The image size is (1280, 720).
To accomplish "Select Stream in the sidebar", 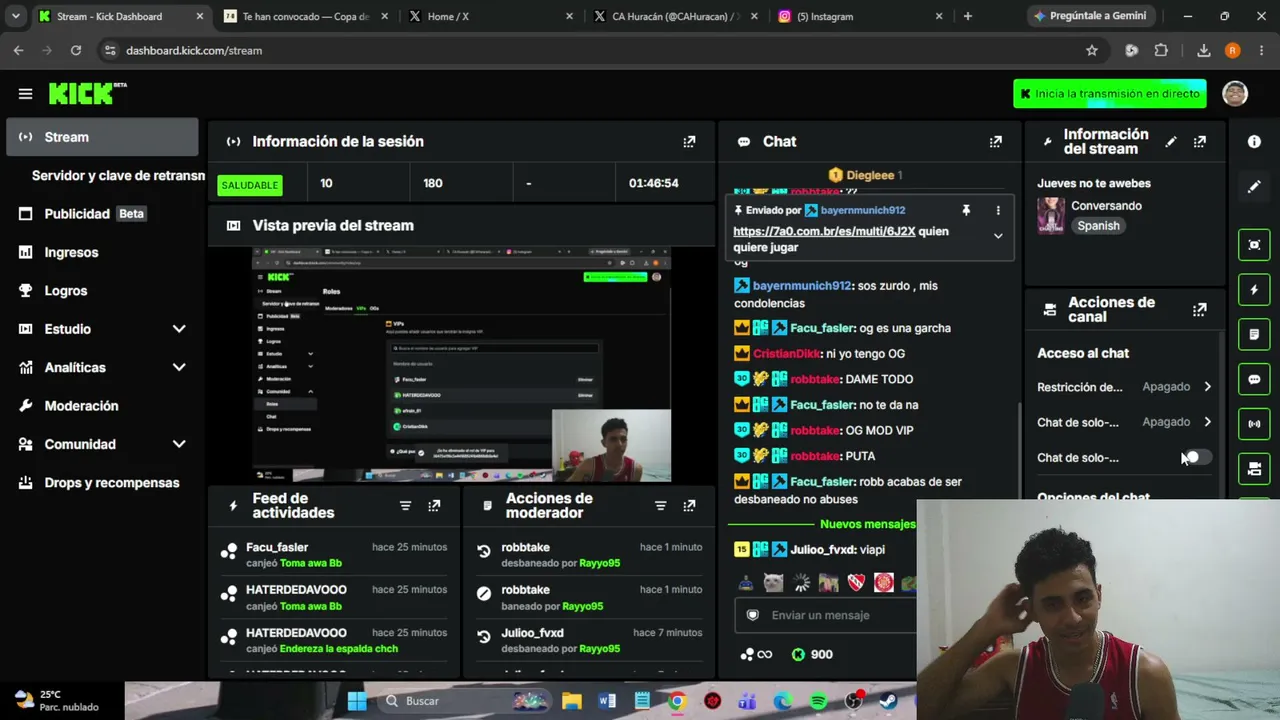I will pyautogui.click(x=102, y=137).
